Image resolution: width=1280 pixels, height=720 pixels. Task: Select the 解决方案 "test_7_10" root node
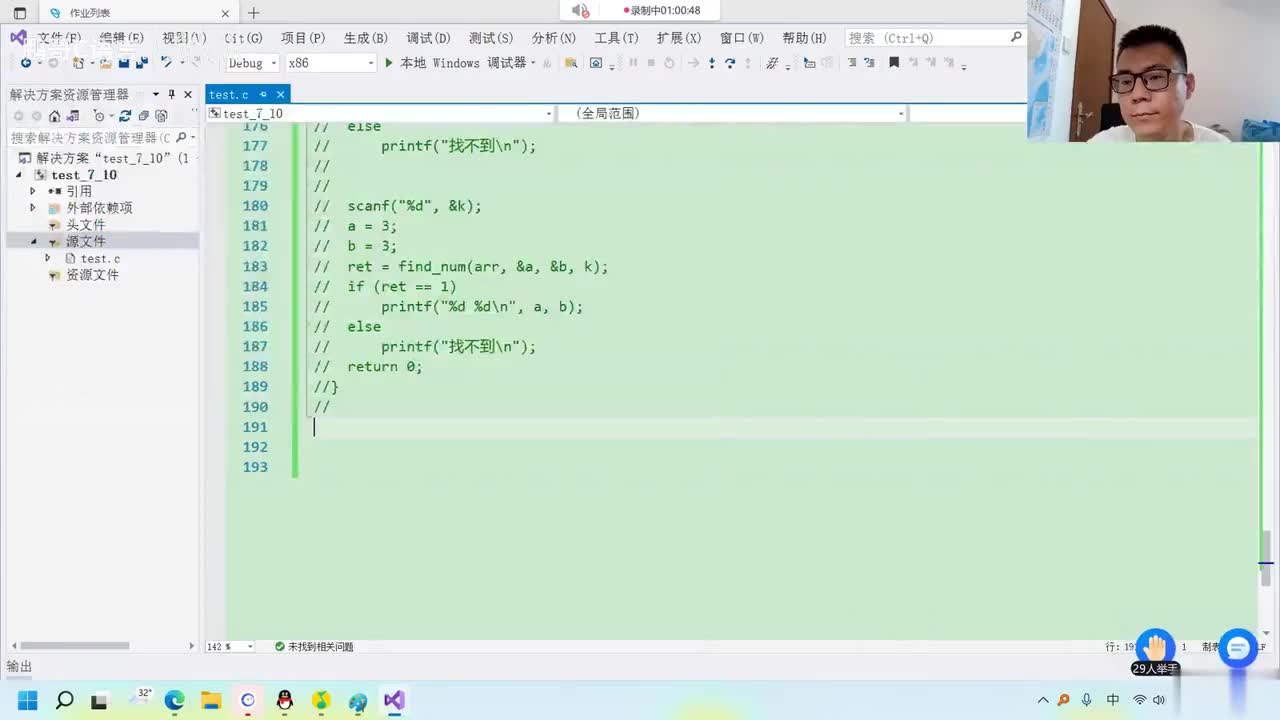click(105, 158)
